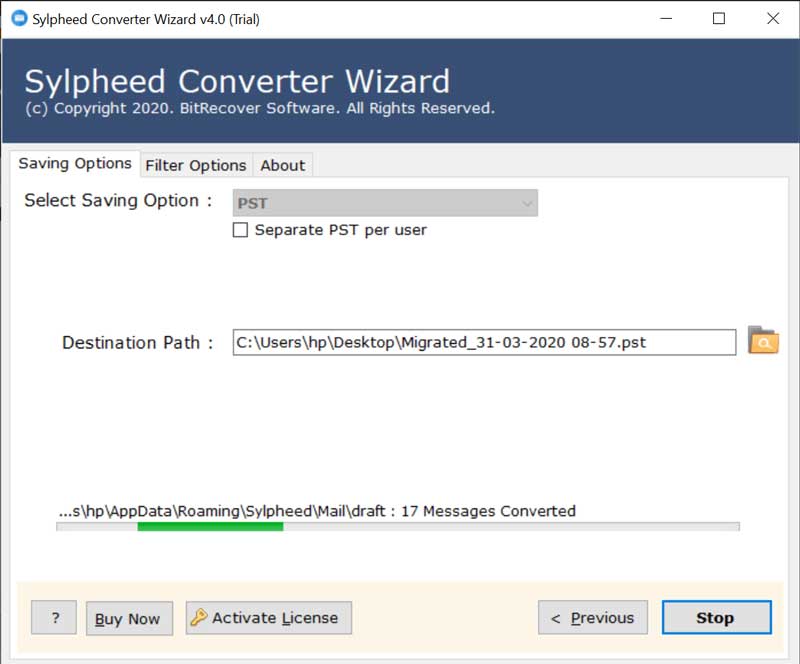Viewport: 800px width, 664px height.
Task: Click the Sylpheed app icon in title bar
Action: coord(19,18)
